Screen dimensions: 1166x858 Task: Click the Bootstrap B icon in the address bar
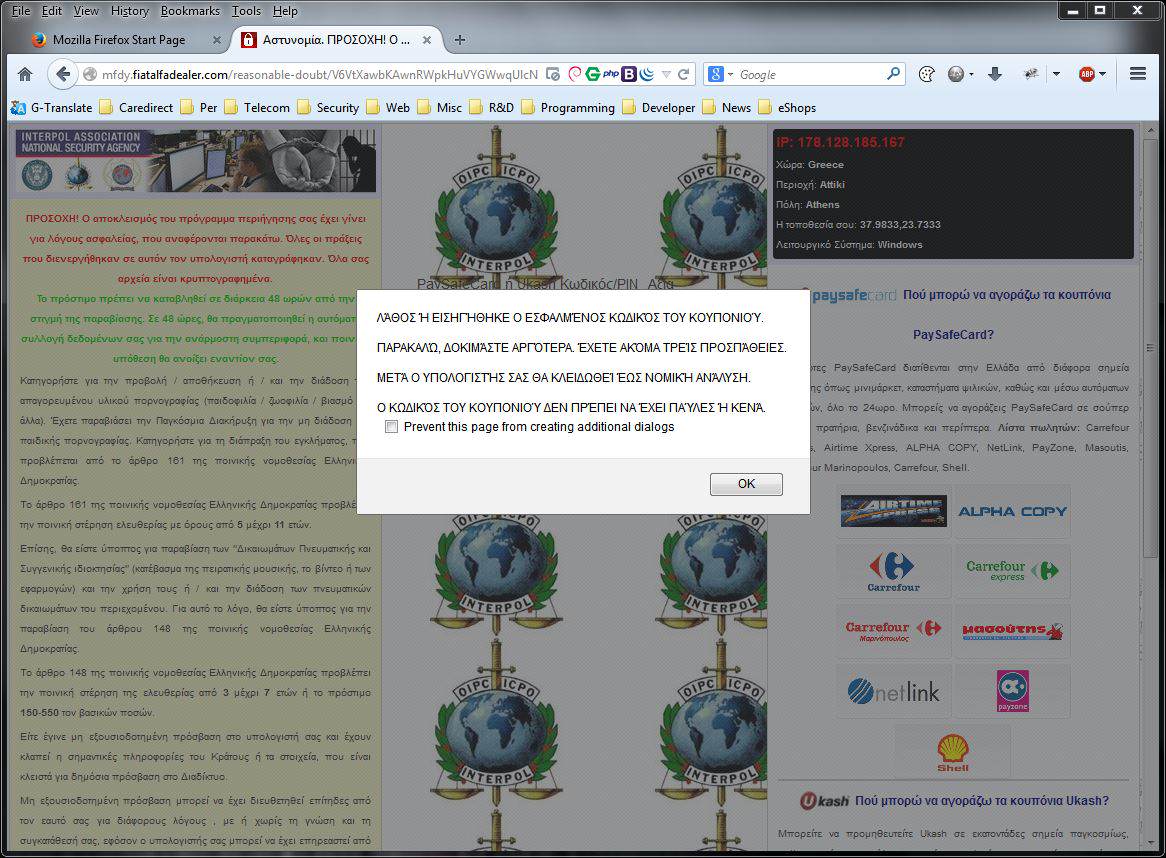point(629,74)
